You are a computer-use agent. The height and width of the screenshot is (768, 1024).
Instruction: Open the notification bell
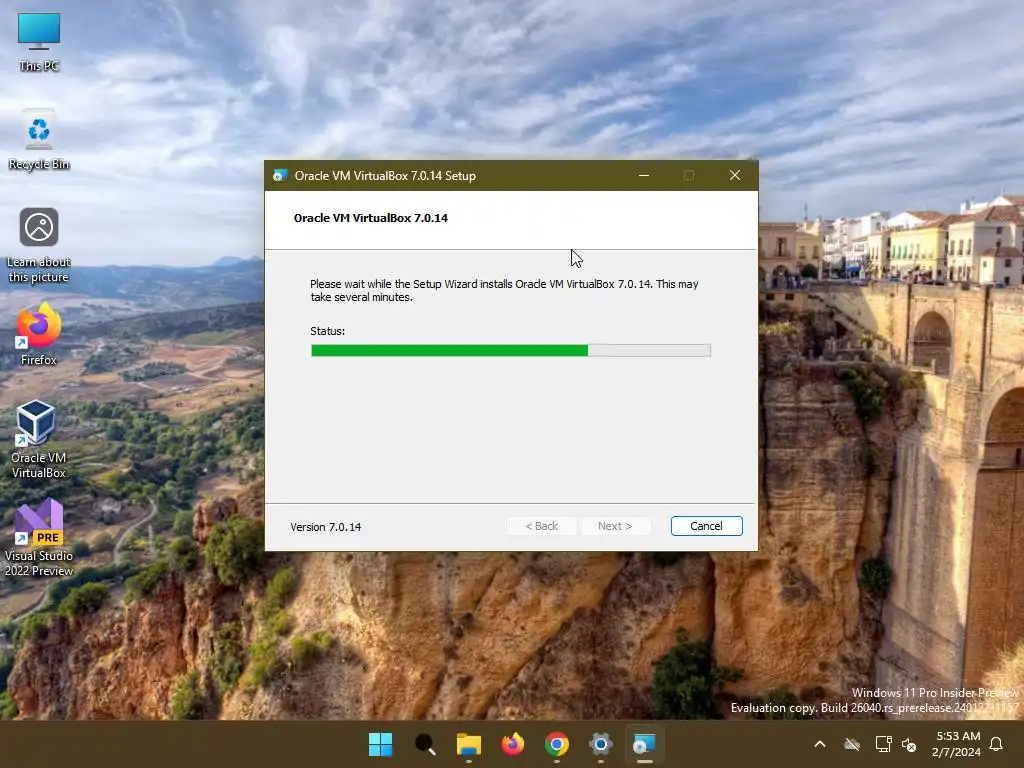(x=997, y=744)
